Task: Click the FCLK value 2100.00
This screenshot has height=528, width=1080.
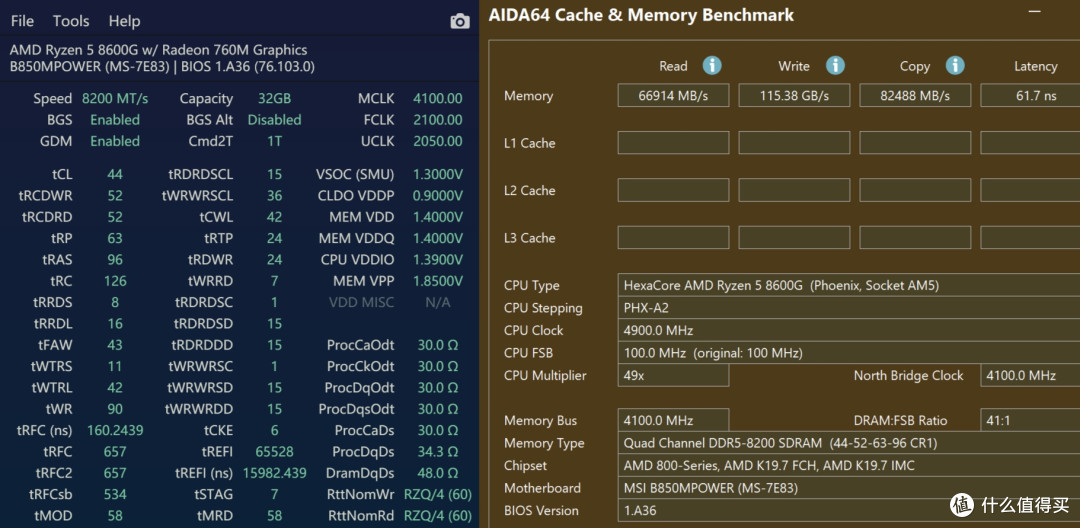Action: click(438, 120)
